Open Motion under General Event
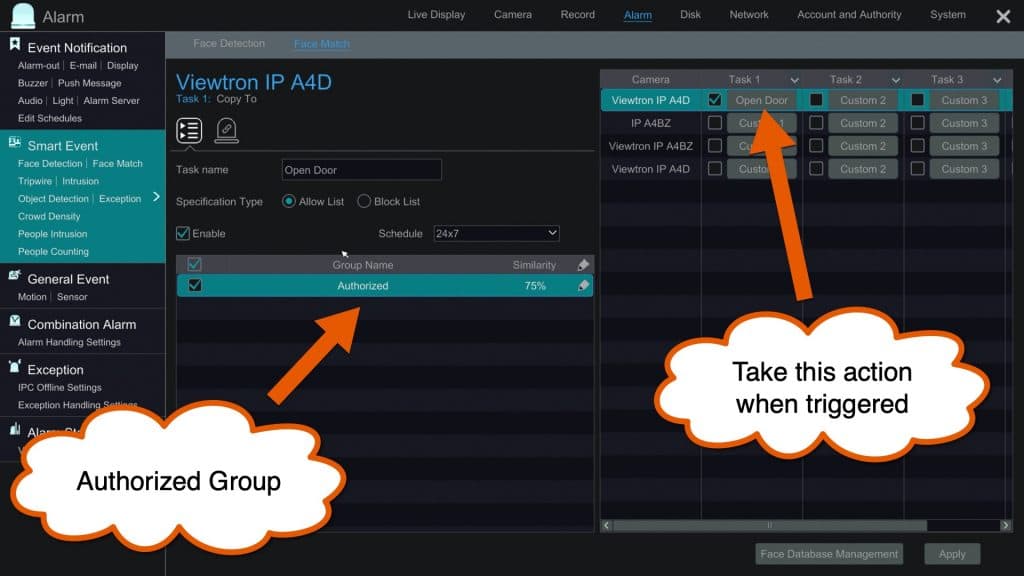This screenshot has height=576, width=1024. tap(32, 296)
